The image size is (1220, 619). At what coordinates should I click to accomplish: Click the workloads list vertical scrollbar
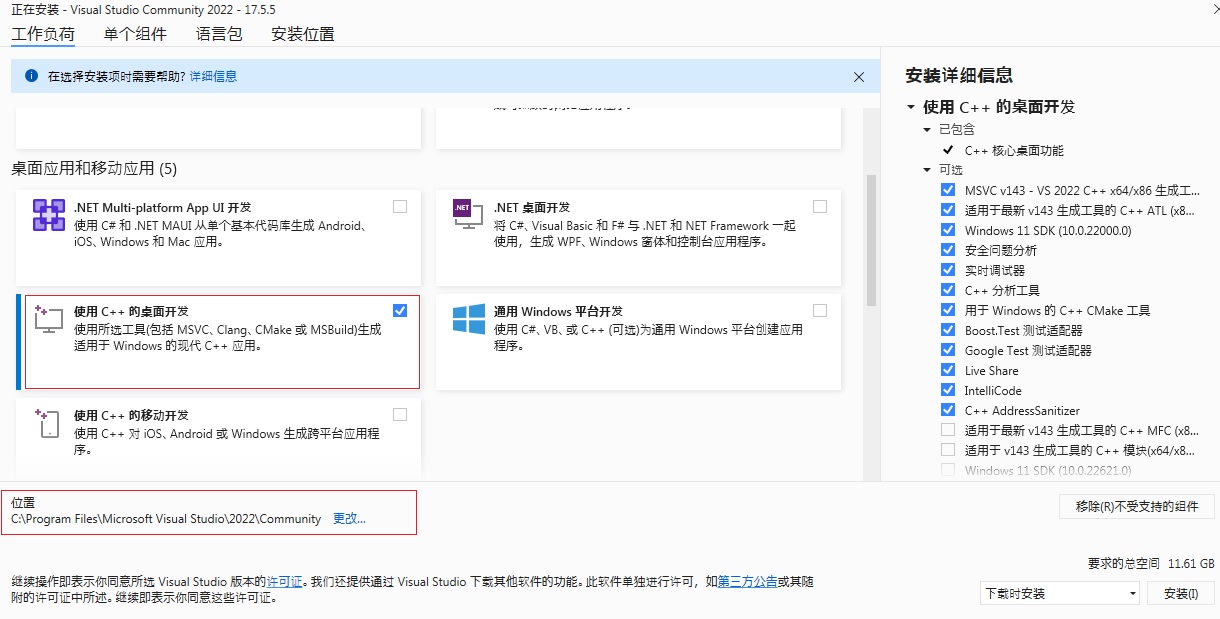click(x=871, y=240)
